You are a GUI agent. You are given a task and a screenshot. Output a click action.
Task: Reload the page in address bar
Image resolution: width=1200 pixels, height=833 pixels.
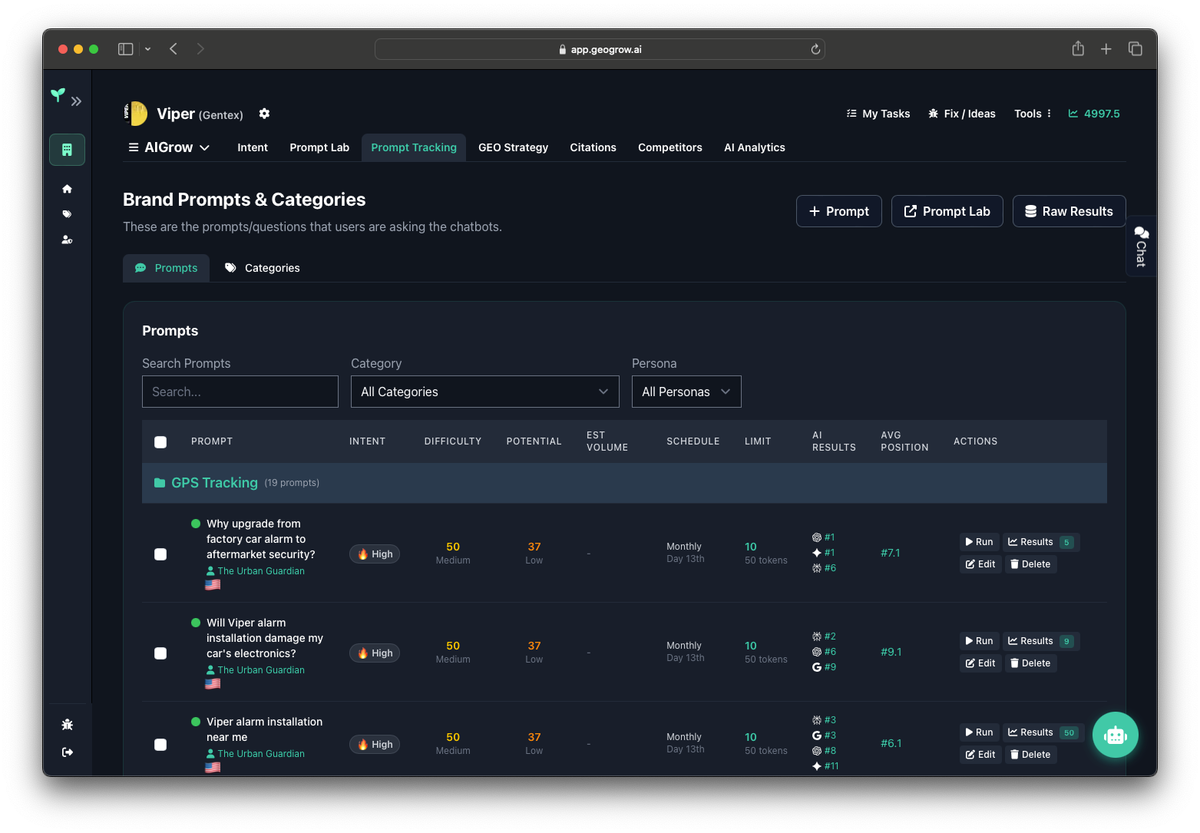click(815, 49)
